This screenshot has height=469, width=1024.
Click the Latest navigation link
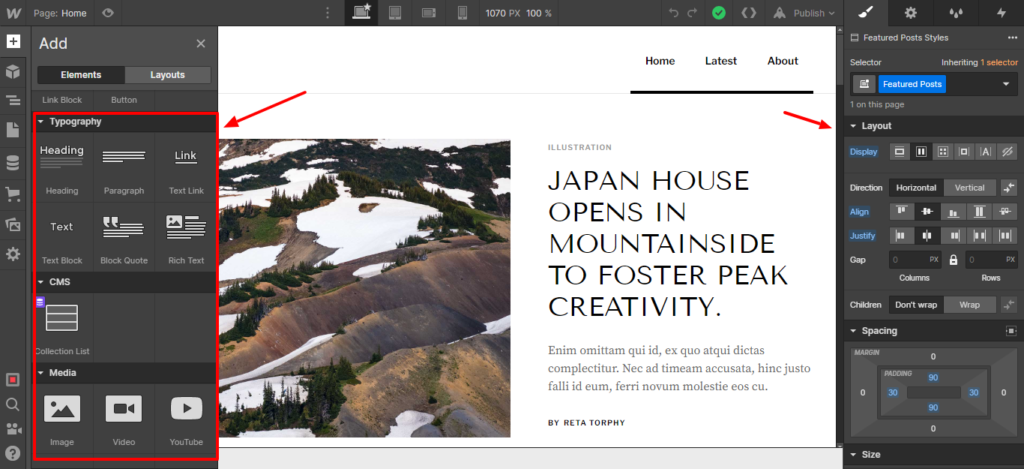(x=721, y=61)
